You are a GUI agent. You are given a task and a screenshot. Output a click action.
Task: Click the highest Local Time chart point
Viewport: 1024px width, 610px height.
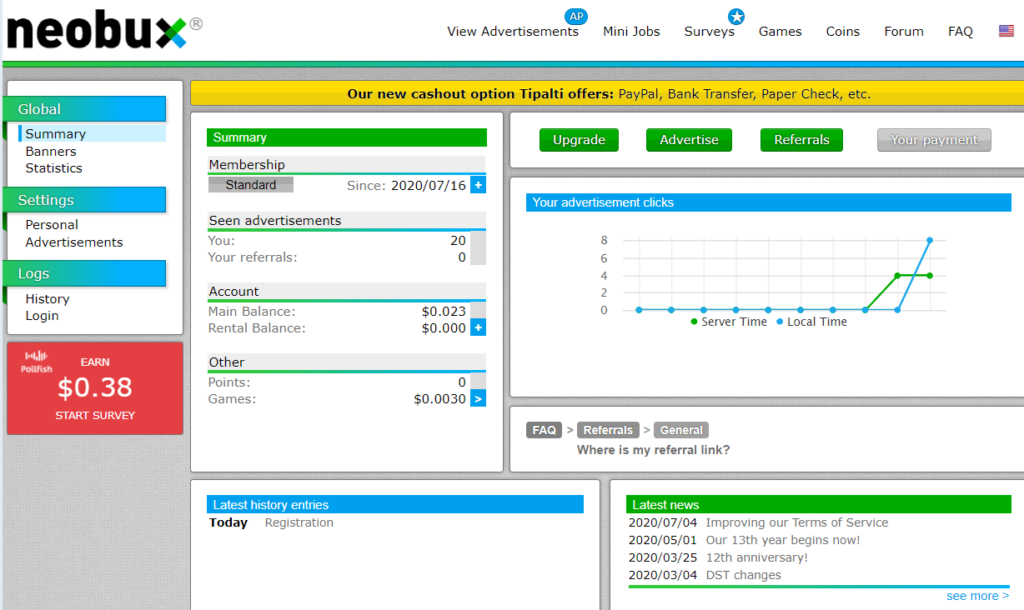(x=929, y=240)
